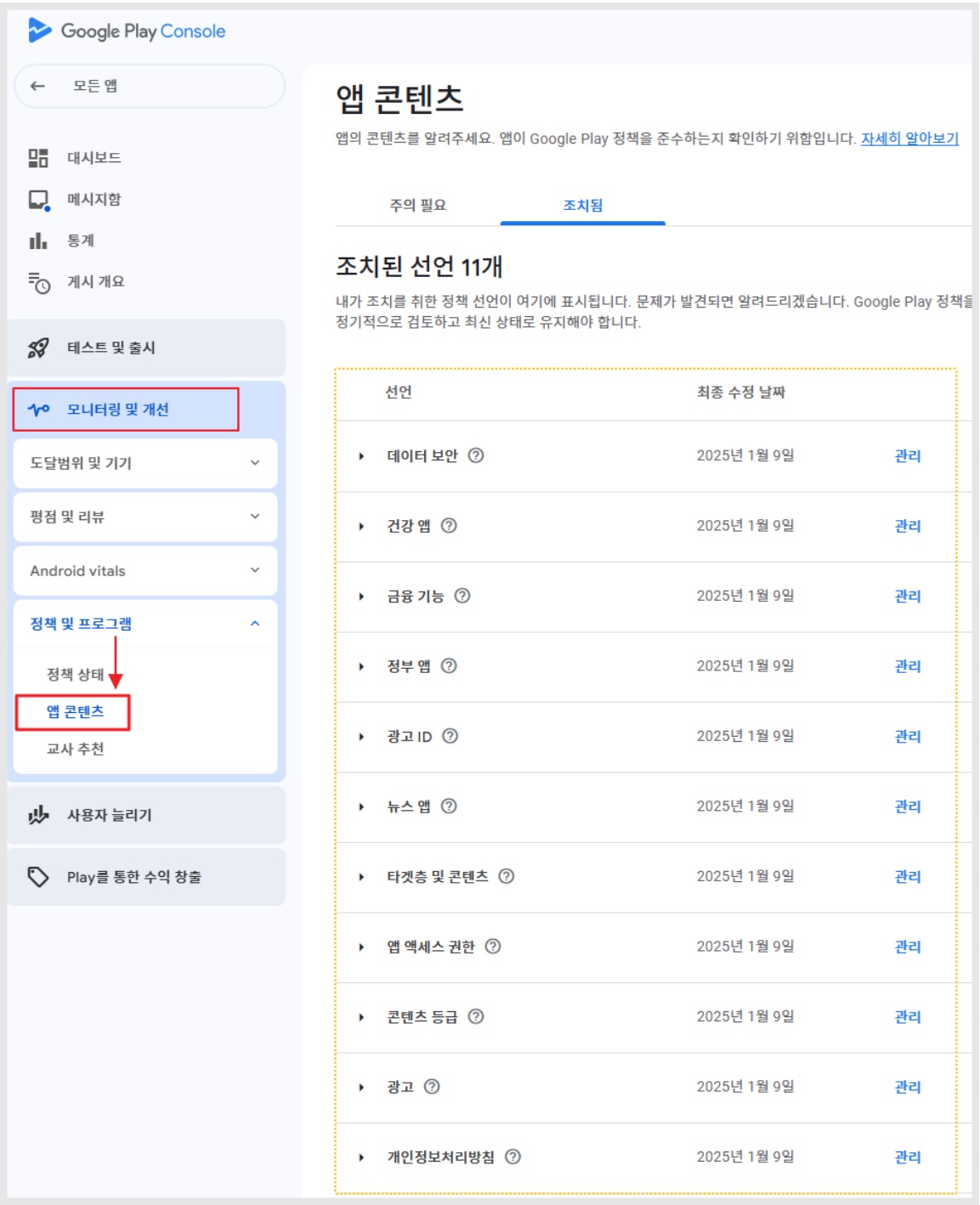The height and width of the screenshot is (1205, 980).
Task: Expand the 광고 row triangle
Action: coord(361,1087)
